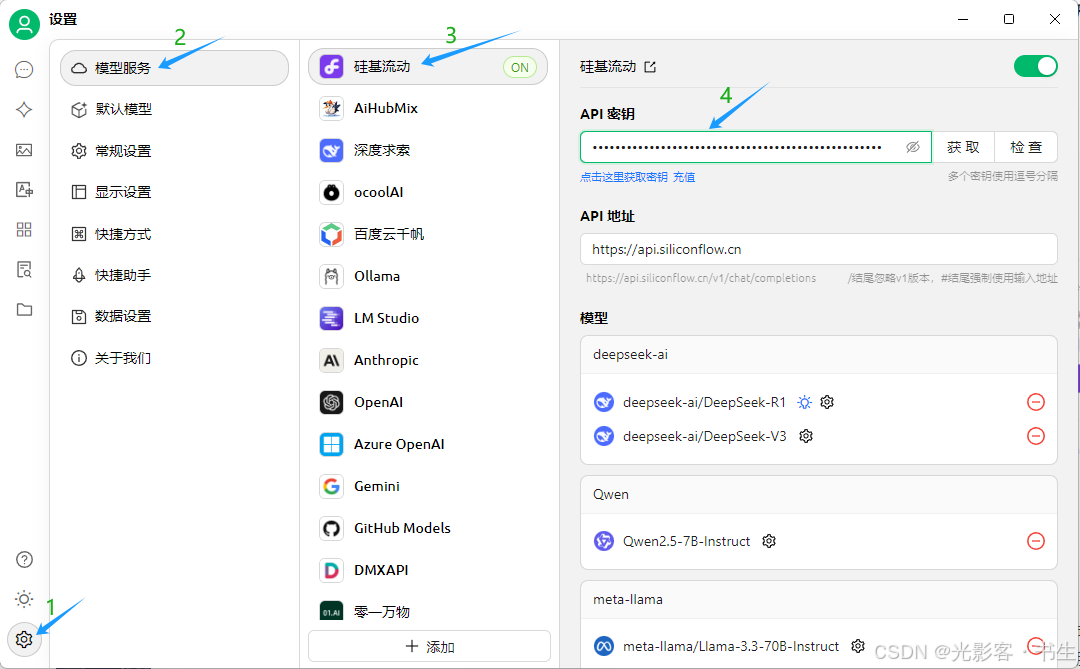Select the 深度求索 provider
The width and height of the screenshot is (1080, 669).
(x=428, y=150)
